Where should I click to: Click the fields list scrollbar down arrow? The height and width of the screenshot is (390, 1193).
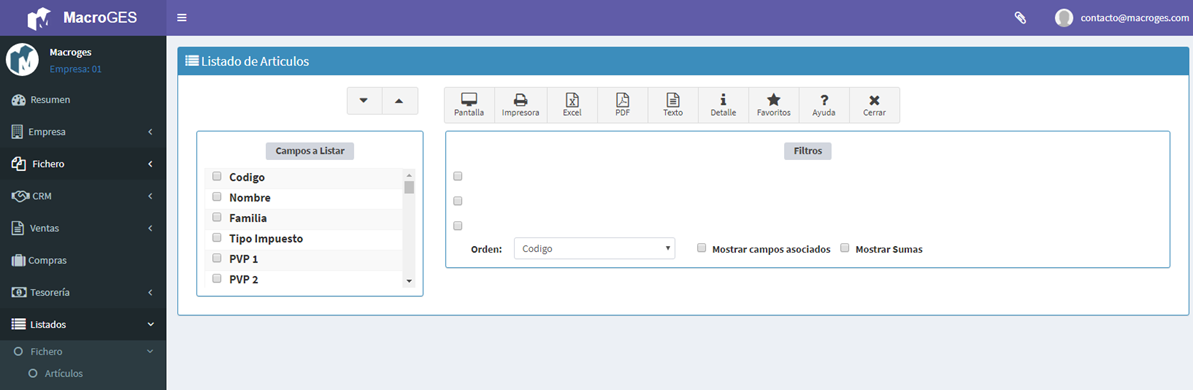(x=409, y=281)
